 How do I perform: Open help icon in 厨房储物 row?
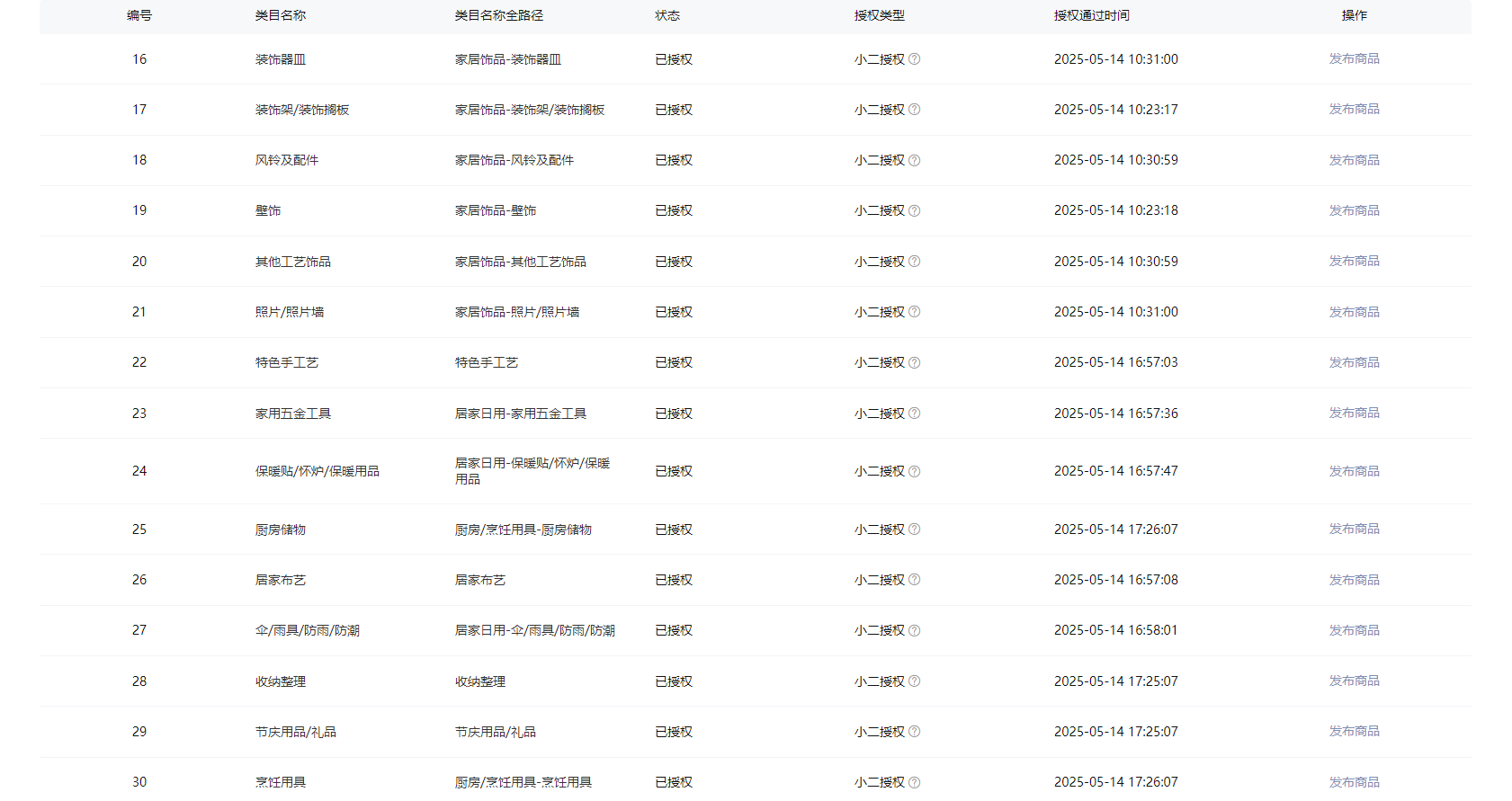click(x=914, y=530)
